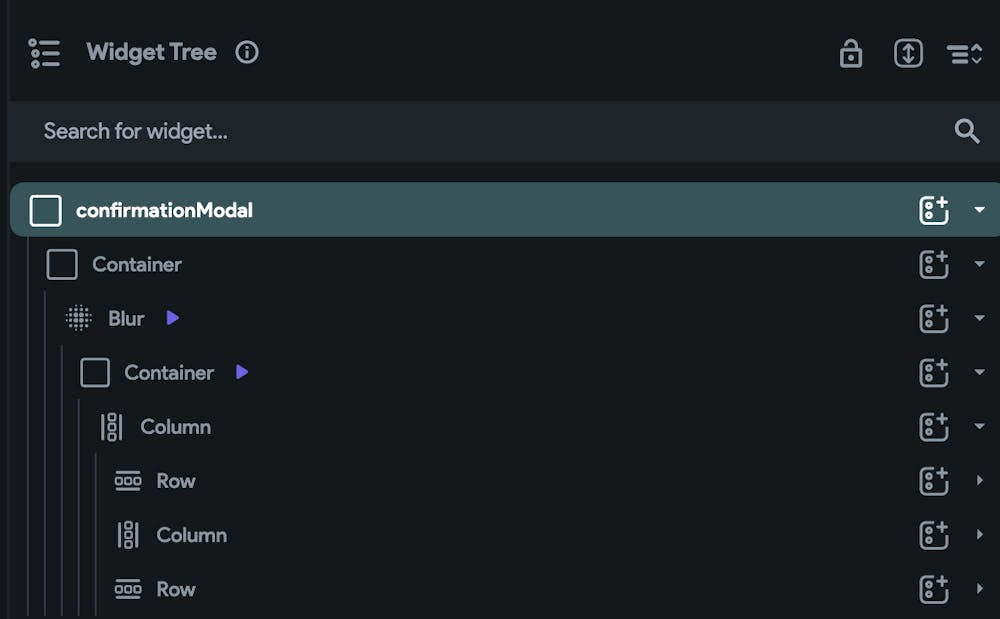The width and height of the screenshot is (1000, 619).
Task: Select the Blur widget item
Action: pos(126,318)
